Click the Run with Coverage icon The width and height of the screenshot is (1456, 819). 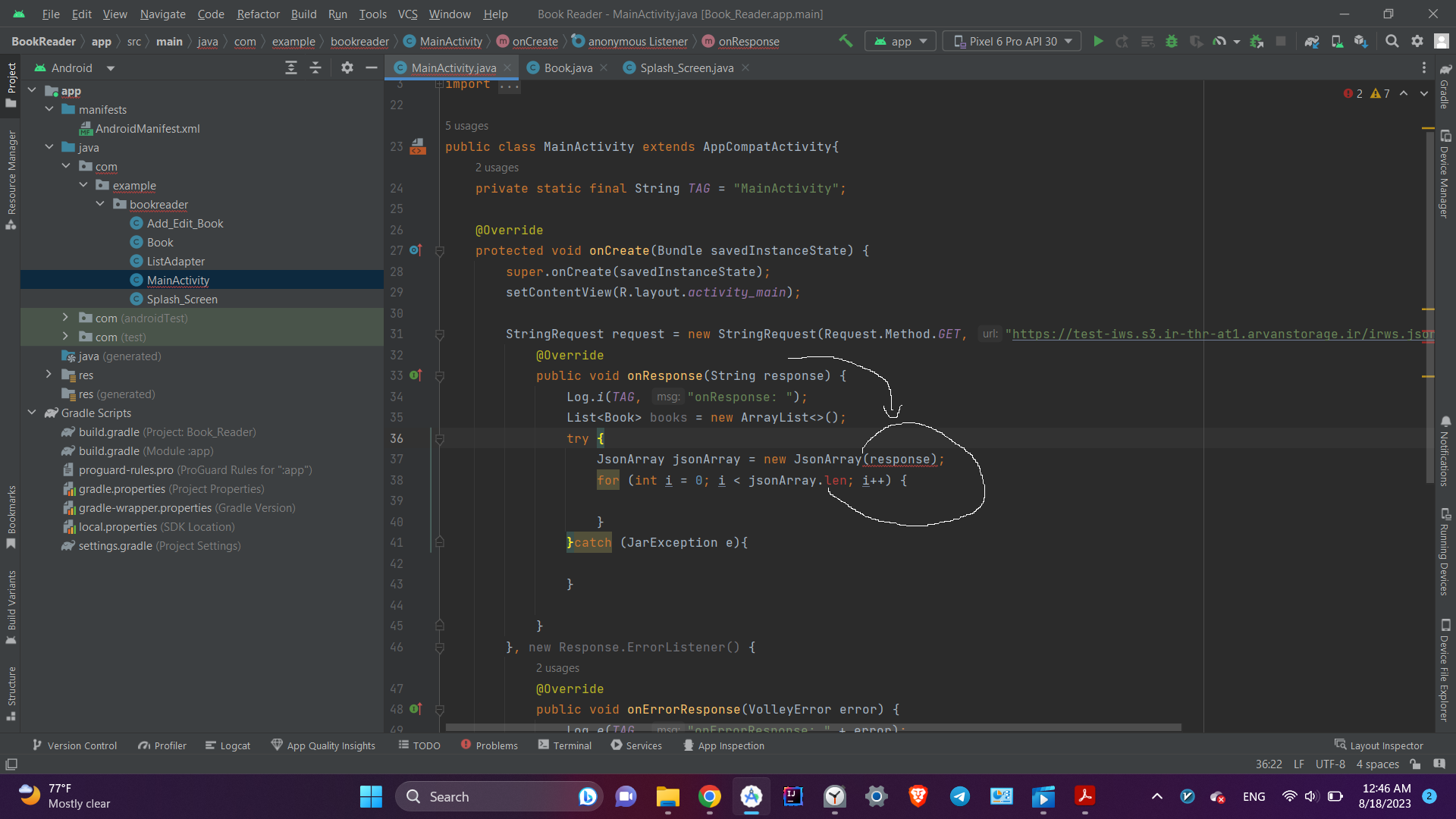point(1196,41)
